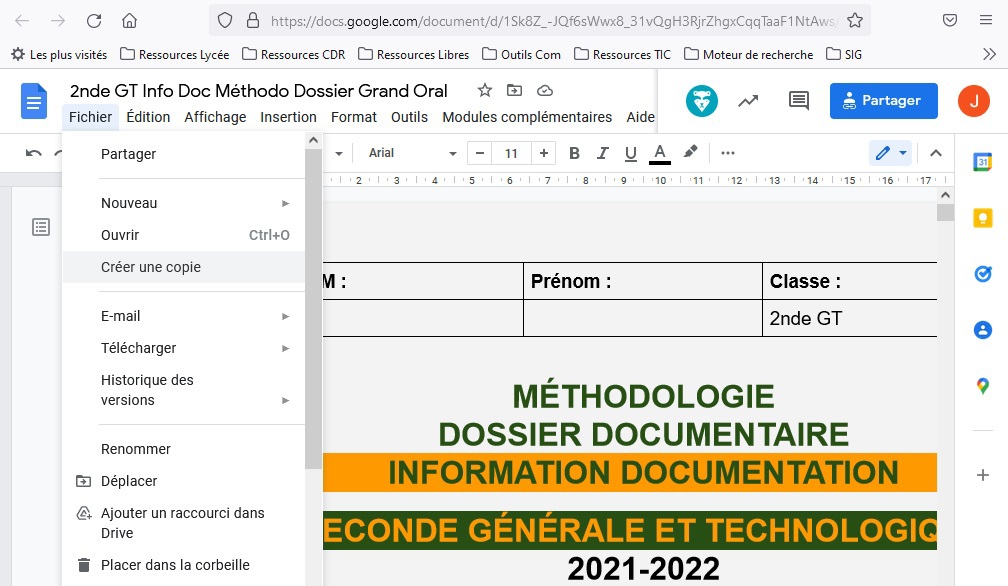This screenshot has height=586, width=1008.
Task: Open the Insertion menu
Action: coord(288,117)
